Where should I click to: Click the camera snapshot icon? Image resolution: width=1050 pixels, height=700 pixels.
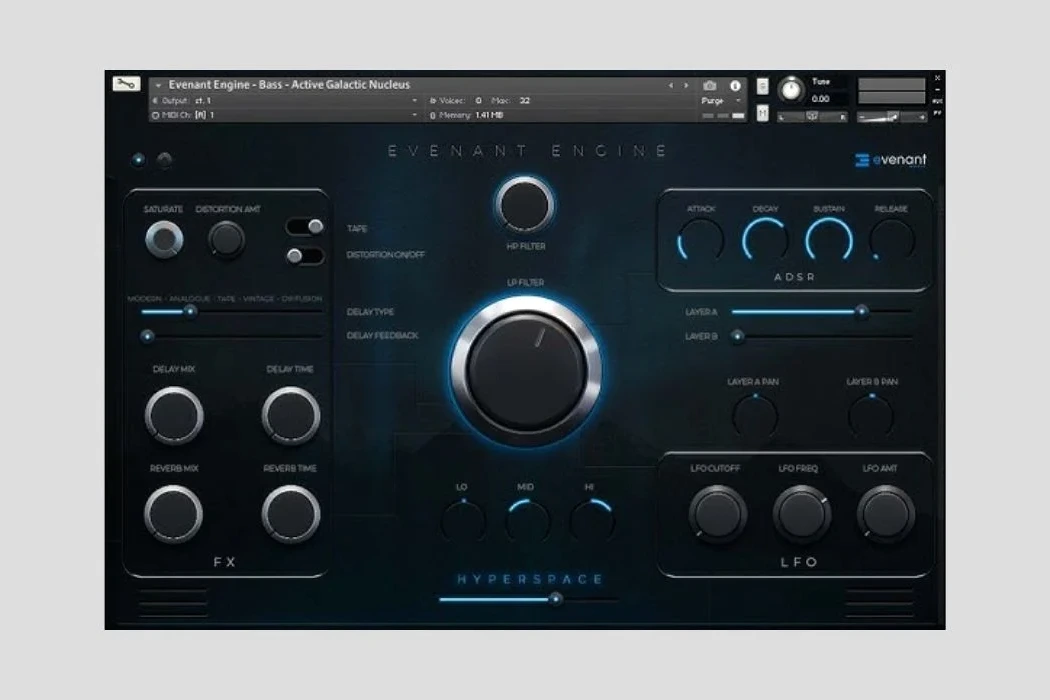click(x=710, y=86)
